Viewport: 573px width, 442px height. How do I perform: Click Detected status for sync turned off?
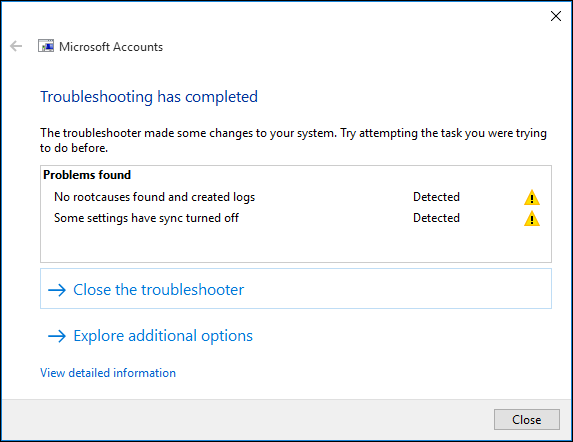436,218
